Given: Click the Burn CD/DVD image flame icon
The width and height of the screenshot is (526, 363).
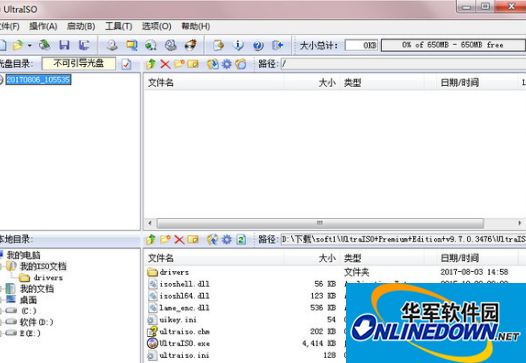Looking at the screenshot, I should coord(191,45).
